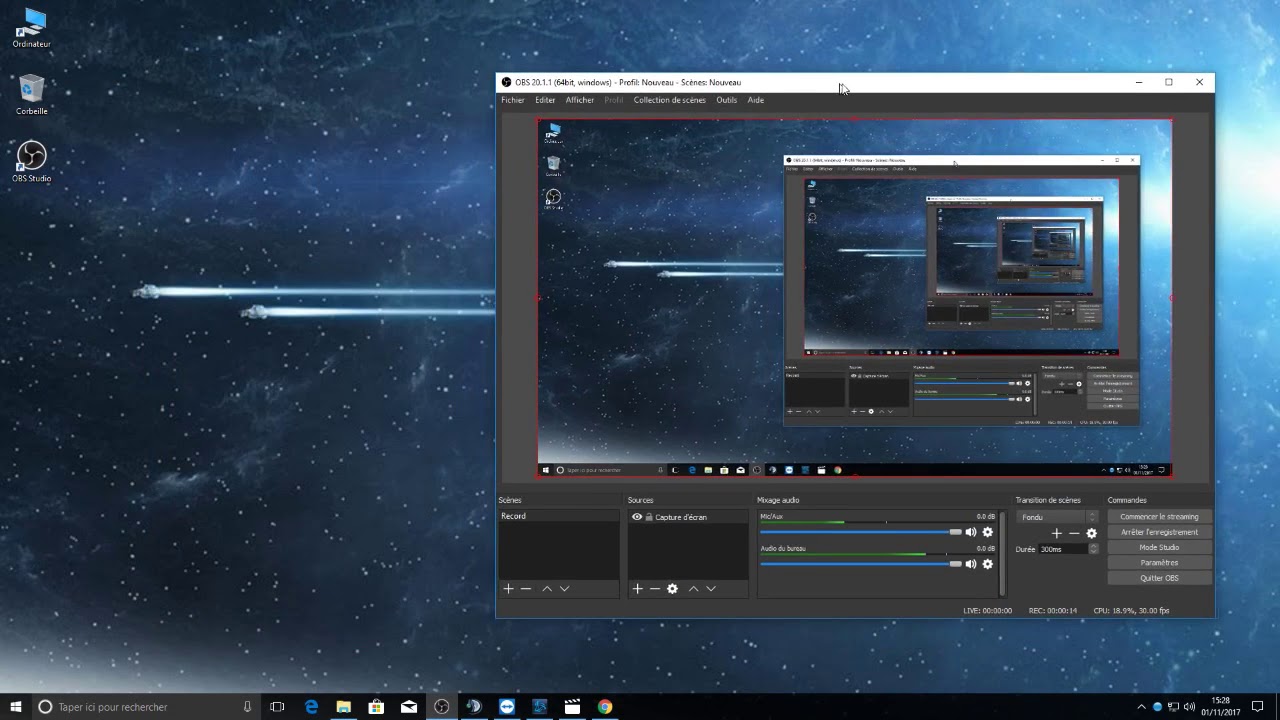
Task: Open the Editer menu
Action: click(x=545, y=100)
